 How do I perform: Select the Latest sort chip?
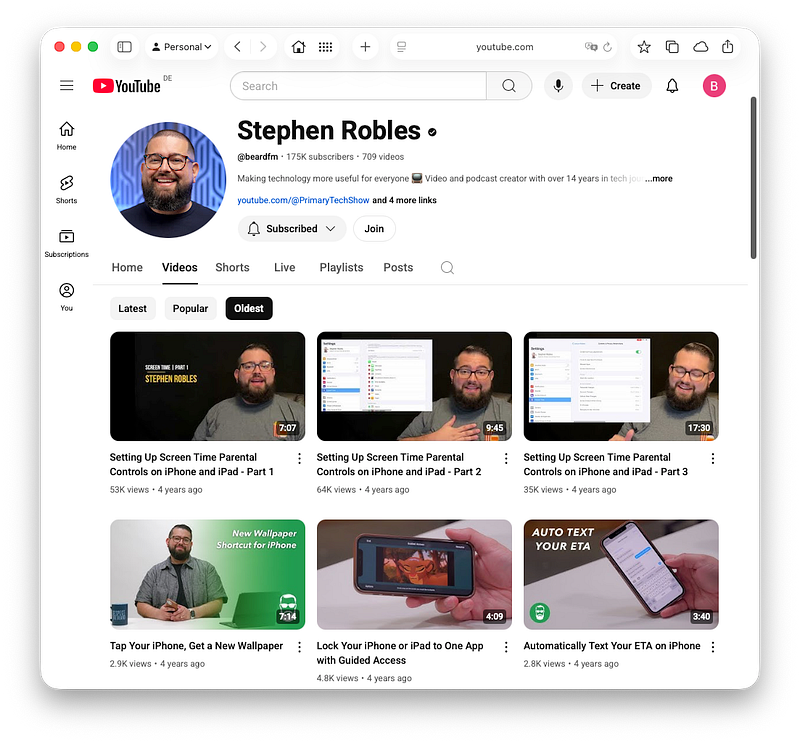coord(133,308)
